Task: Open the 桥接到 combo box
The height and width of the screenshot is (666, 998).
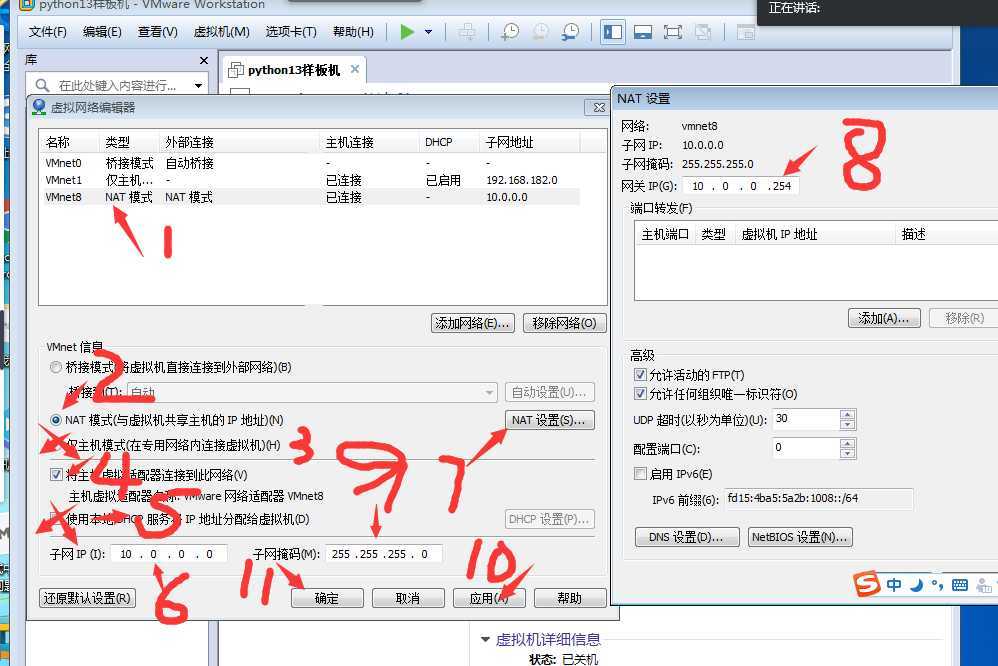Action: click(312, 392)
